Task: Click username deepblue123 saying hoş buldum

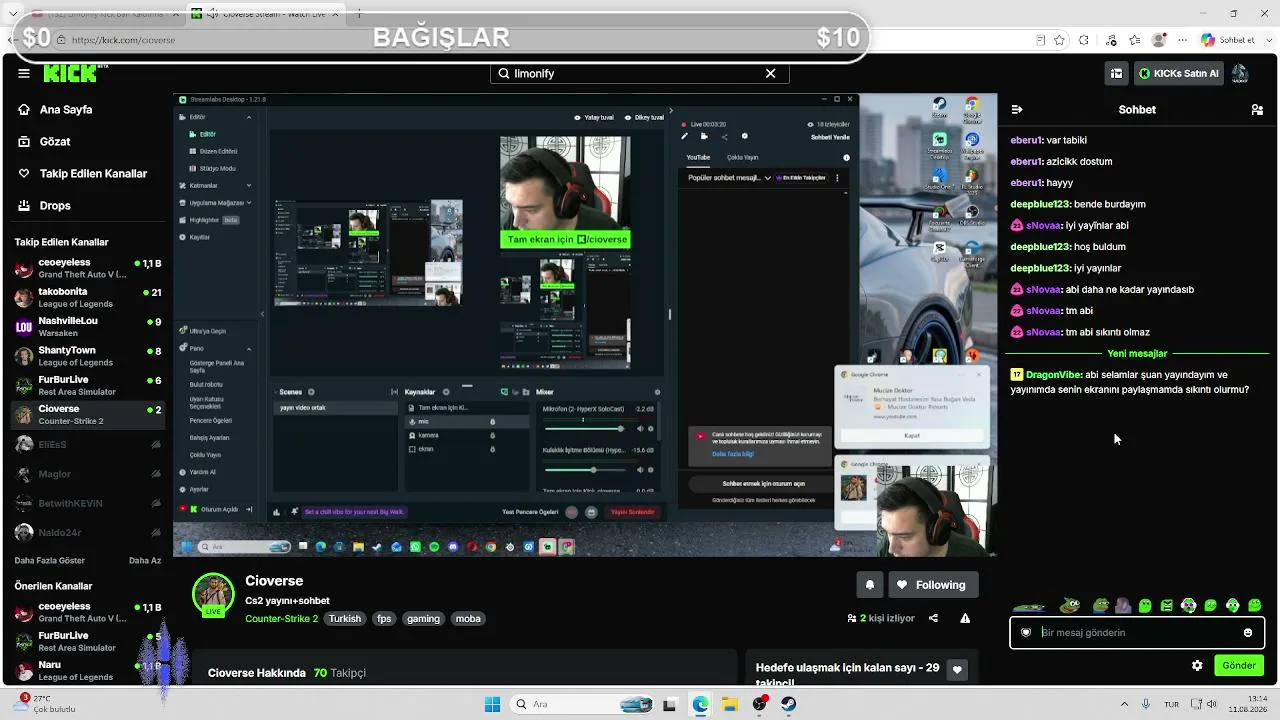Action: pyautogui.click(x=1040, y=247)
